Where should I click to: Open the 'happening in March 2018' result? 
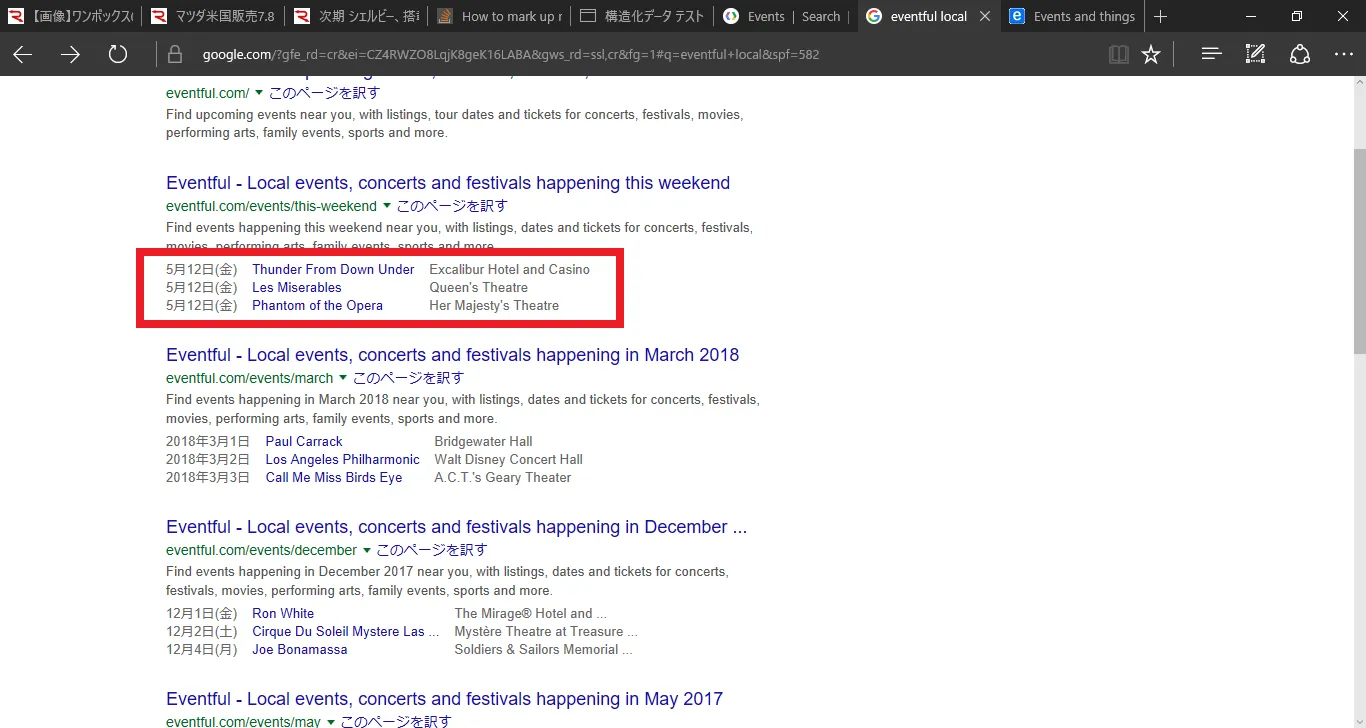[x=452, y=355]
